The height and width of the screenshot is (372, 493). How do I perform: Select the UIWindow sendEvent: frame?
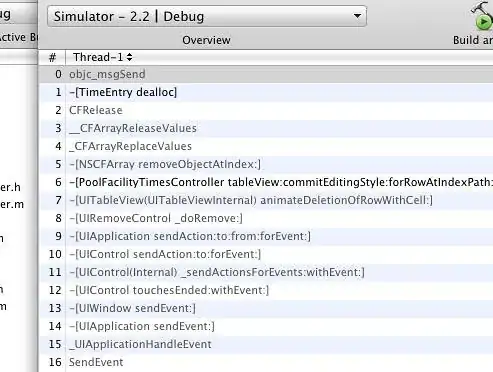tap(266, 308)
